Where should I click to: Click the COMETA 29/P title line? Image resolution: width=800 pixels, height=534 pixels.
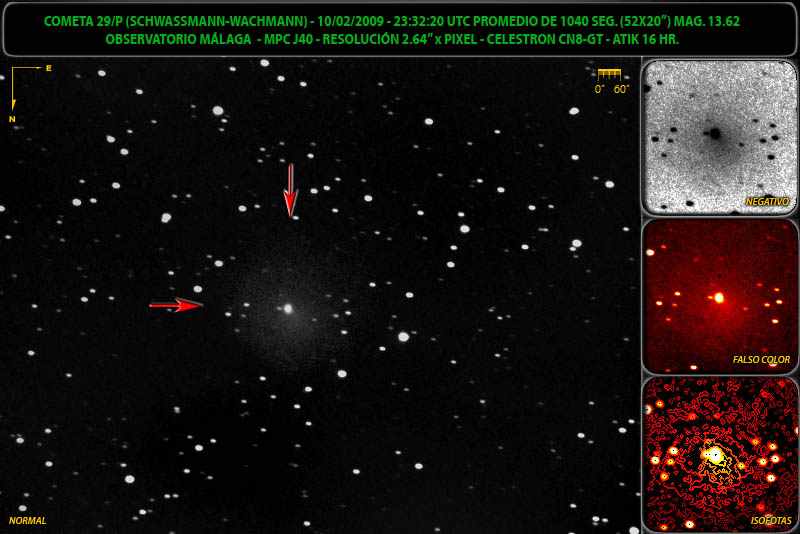click(x=391, y=21)
